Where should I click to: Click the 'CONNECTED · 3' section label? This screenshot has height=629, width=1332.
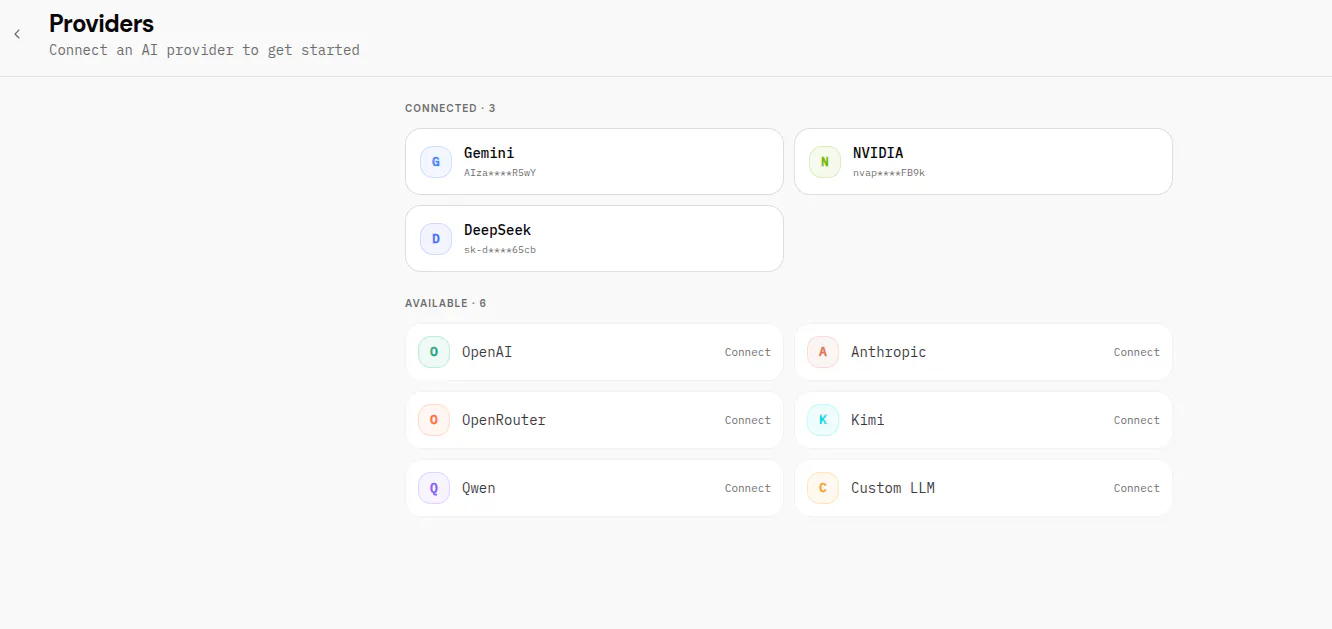click(x=450, y=108)
